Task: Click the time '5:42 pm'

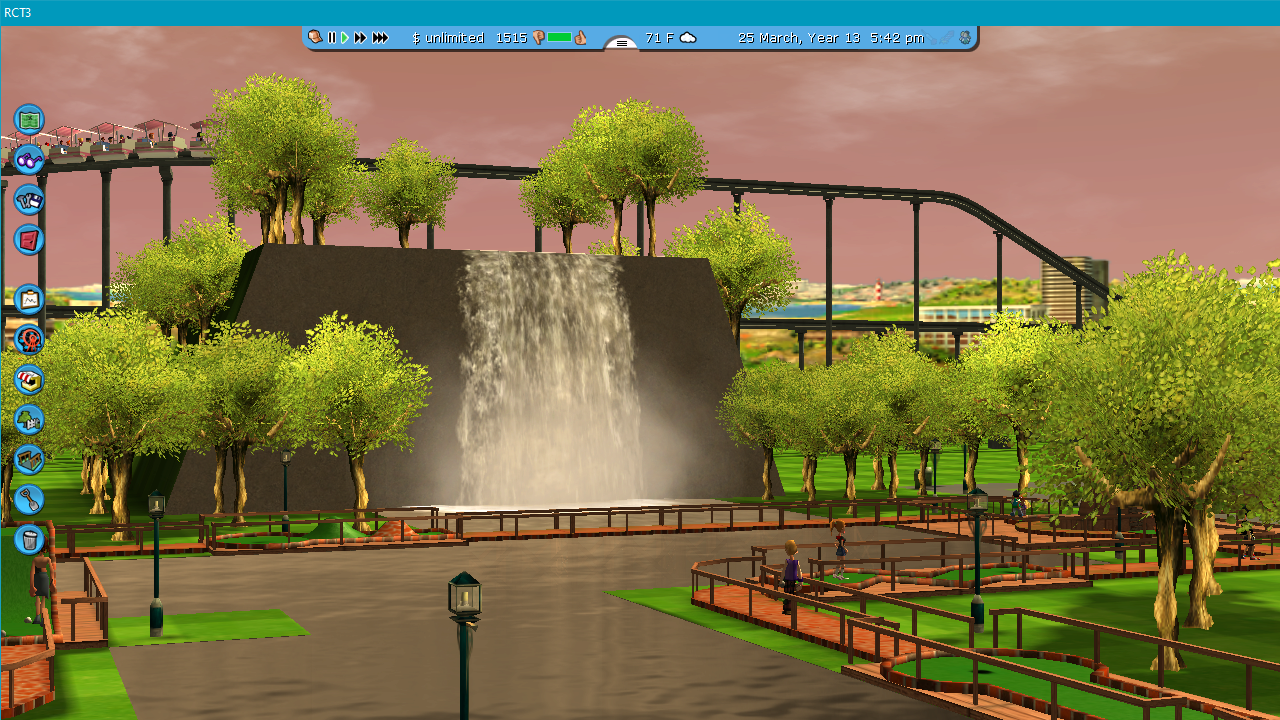Action: [897, 38]
